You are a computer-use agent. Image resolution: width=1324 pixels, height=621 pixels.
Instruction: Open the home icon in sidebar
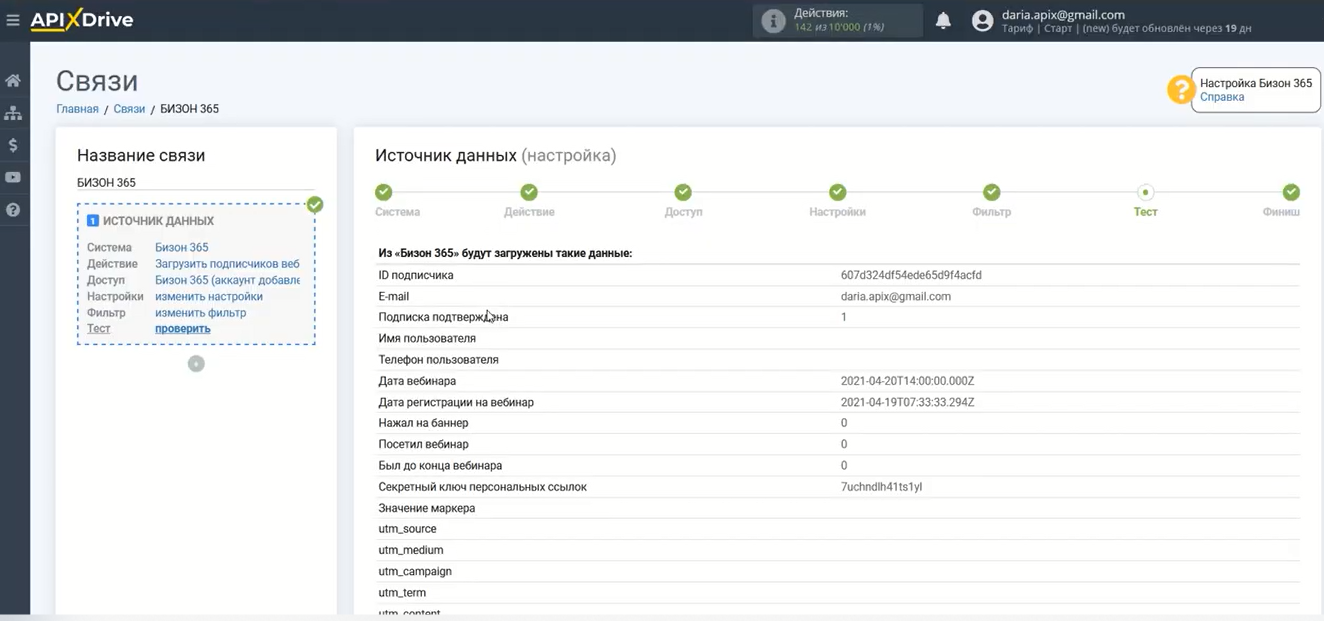point(13,80)
